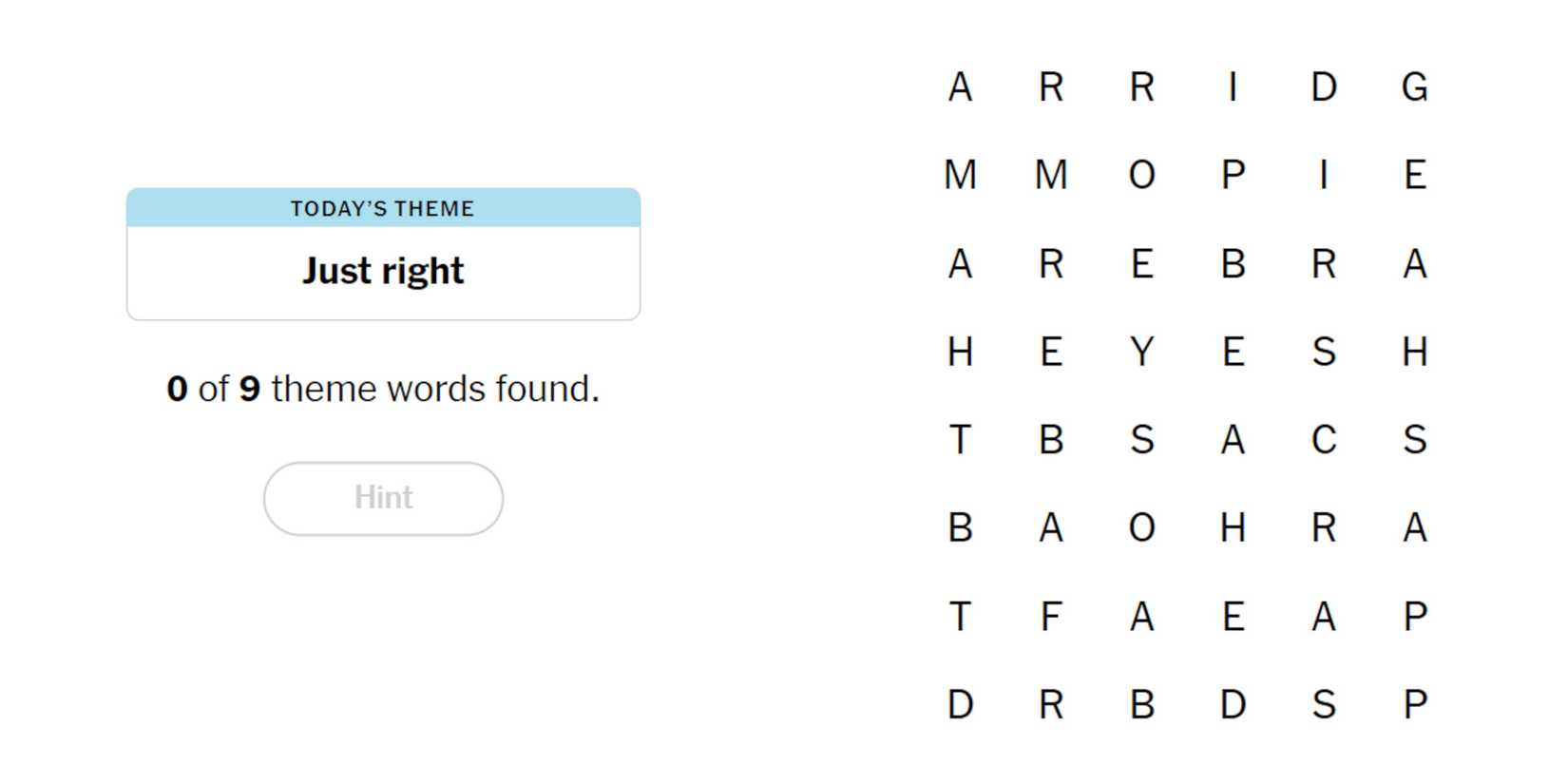
Task: Click the "Just right" theme card
Action: pos(383,271)
